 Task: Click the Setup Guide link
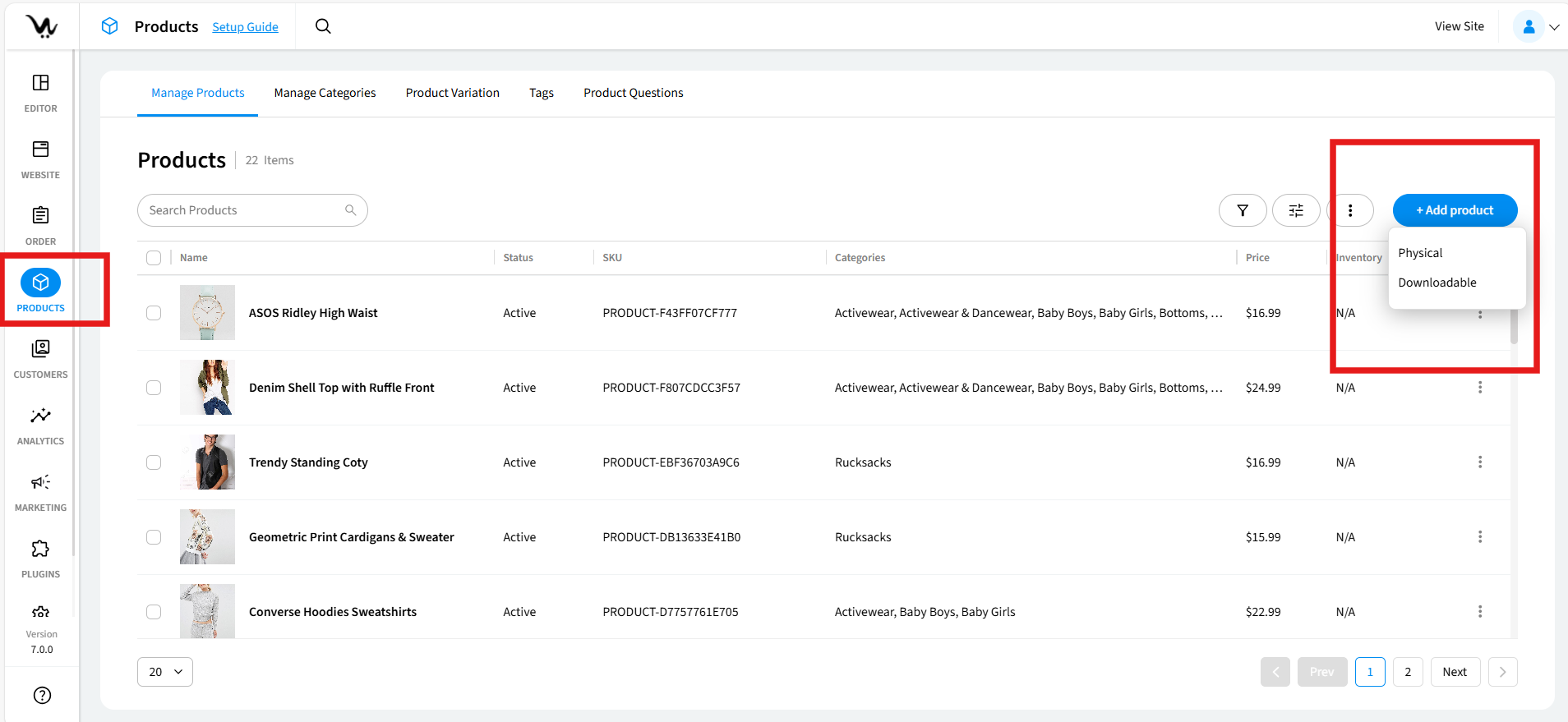click(x=245, y=27)
